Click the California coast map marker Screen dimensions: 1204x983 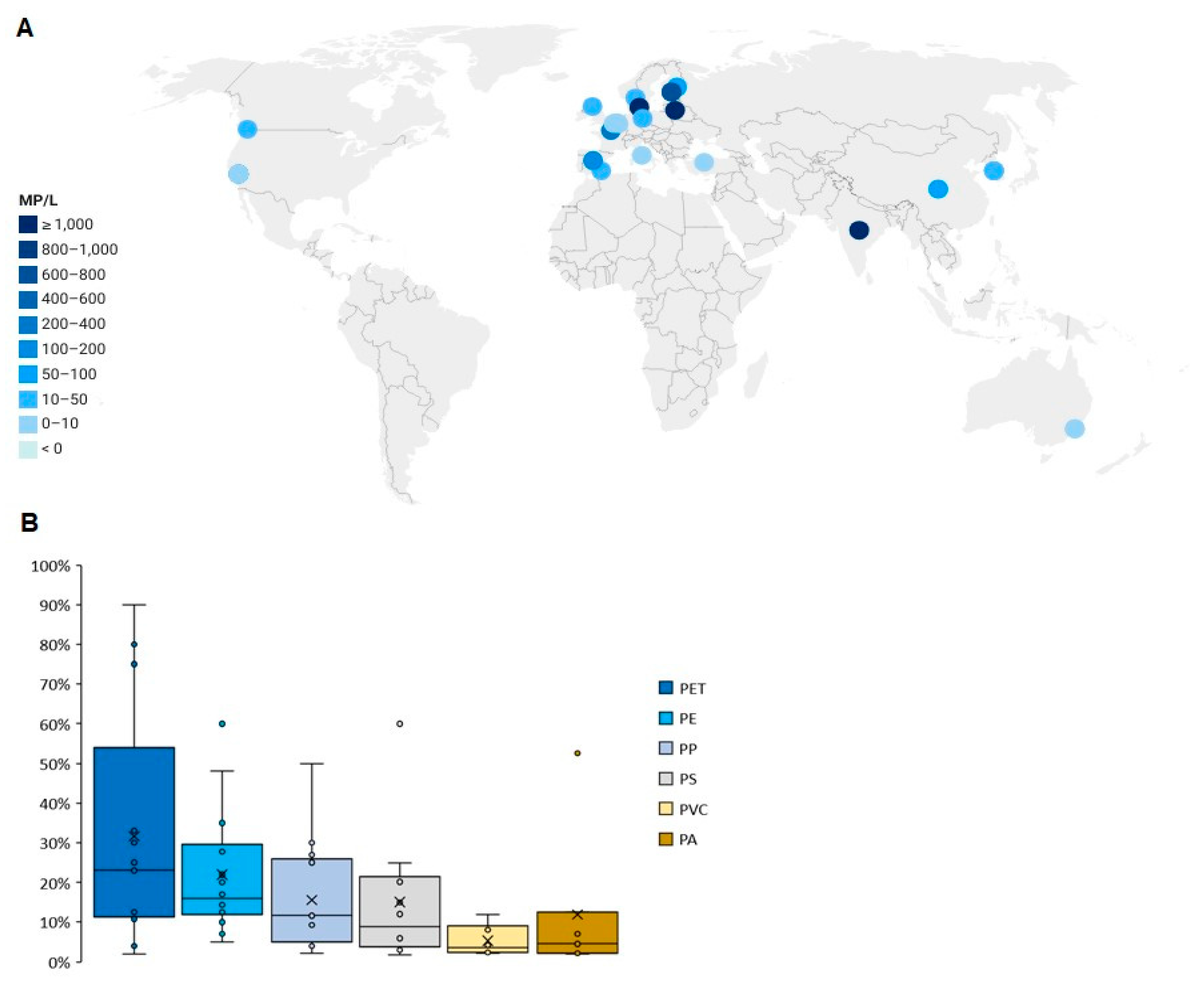[239, 174]
